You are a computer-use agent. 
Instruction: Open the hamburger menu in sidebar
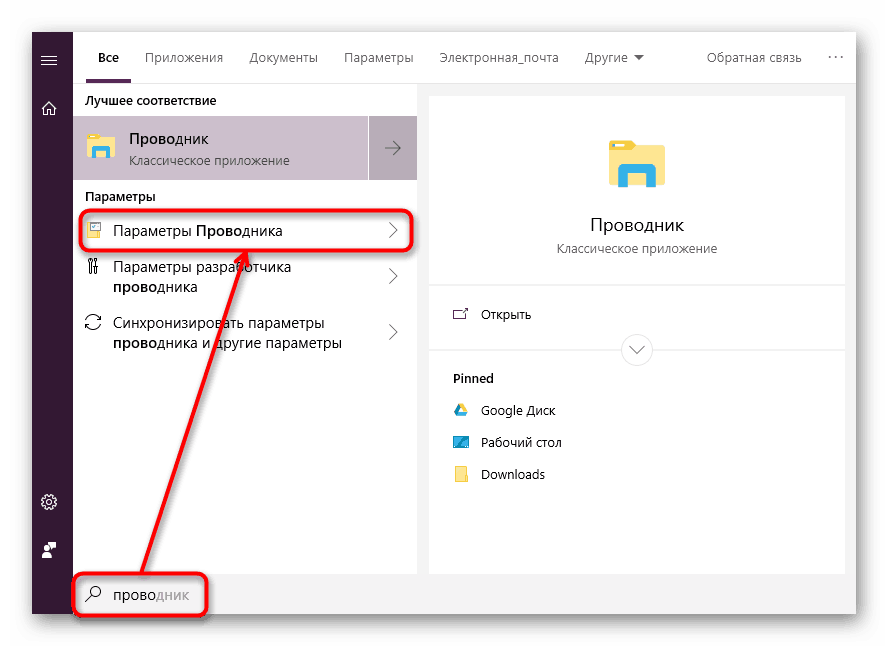tap(49, 60)
